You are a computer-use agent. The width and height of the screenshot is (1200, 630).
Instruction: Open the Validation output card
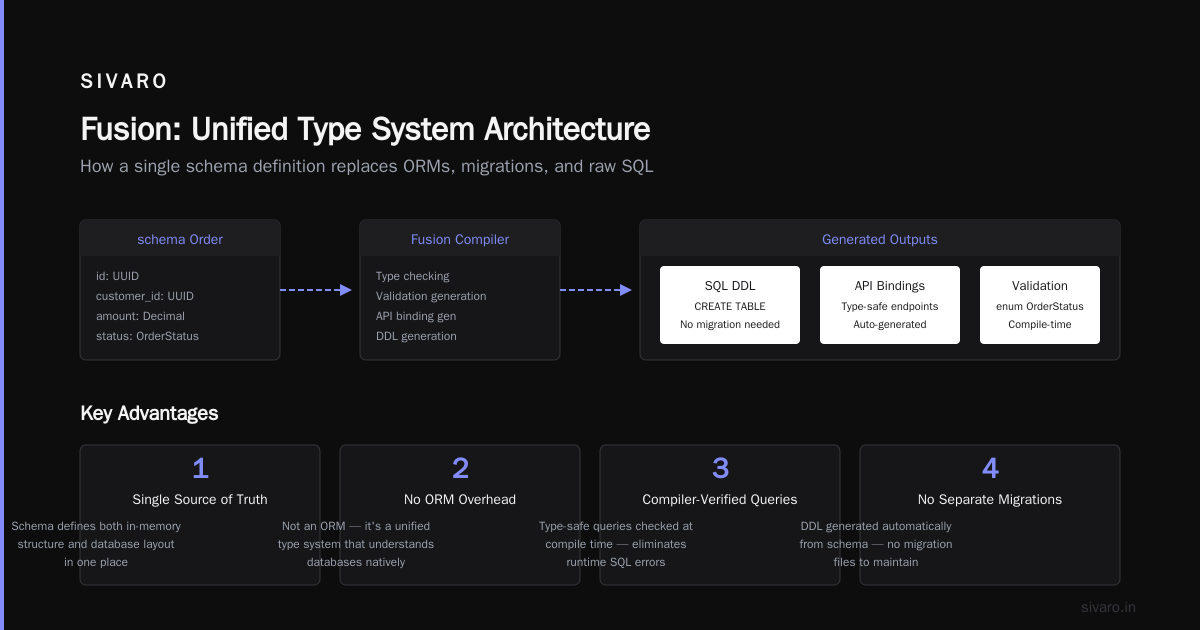[1040, 305]
